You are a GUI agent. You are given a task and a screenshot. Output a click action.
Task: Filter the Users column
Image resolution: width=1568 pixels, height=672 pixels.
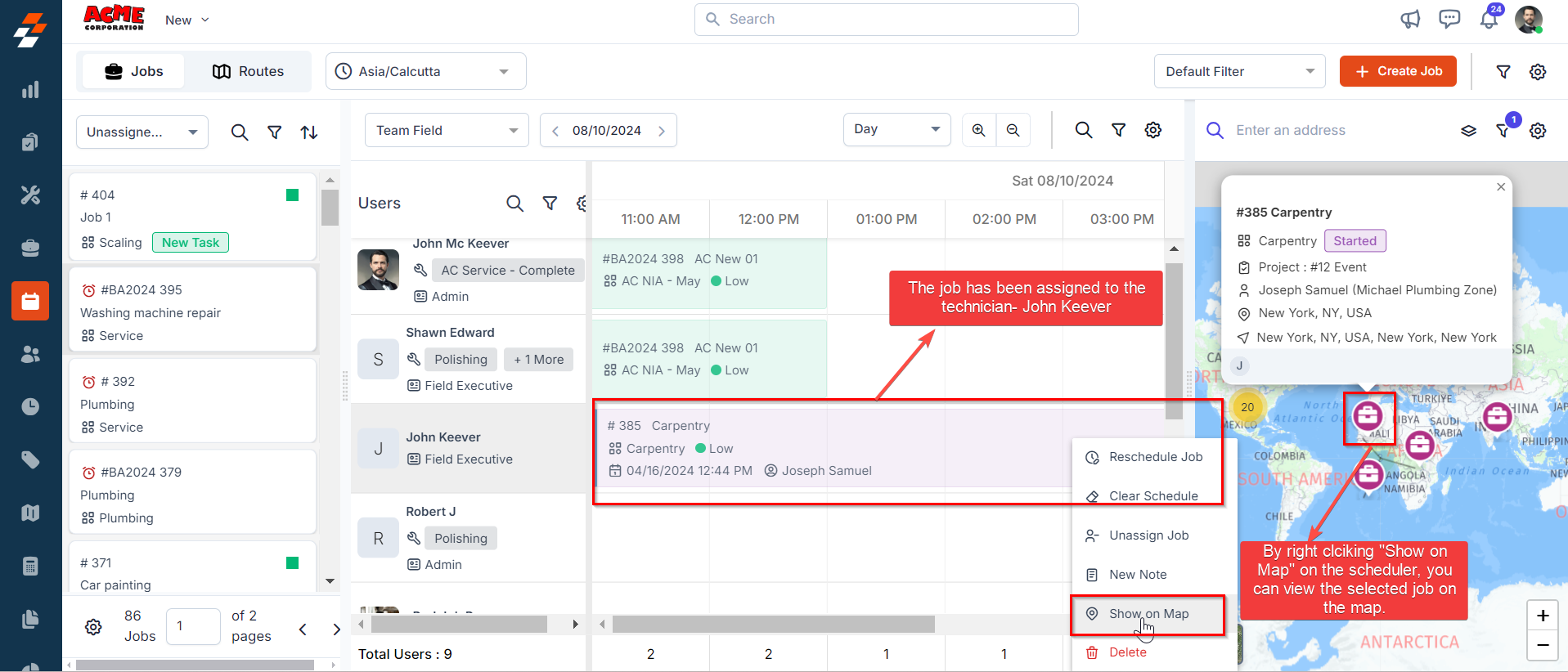550,204
